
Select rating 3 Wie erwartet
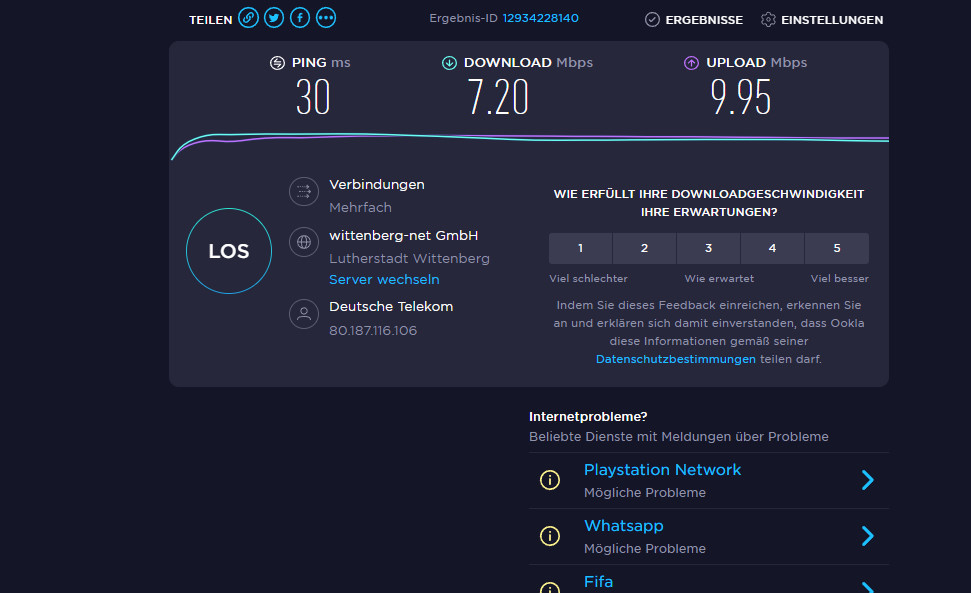708,248
